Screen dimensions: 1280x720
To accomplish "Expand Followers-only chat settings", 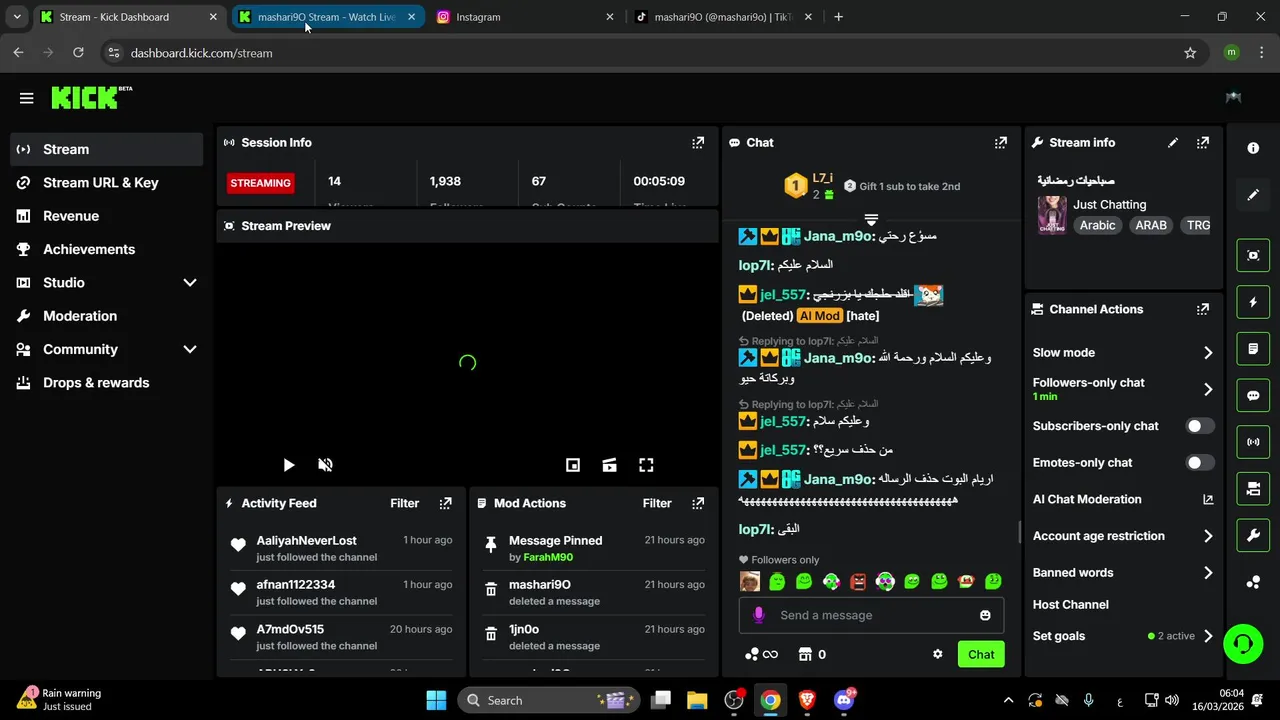I will point(1208,390).
